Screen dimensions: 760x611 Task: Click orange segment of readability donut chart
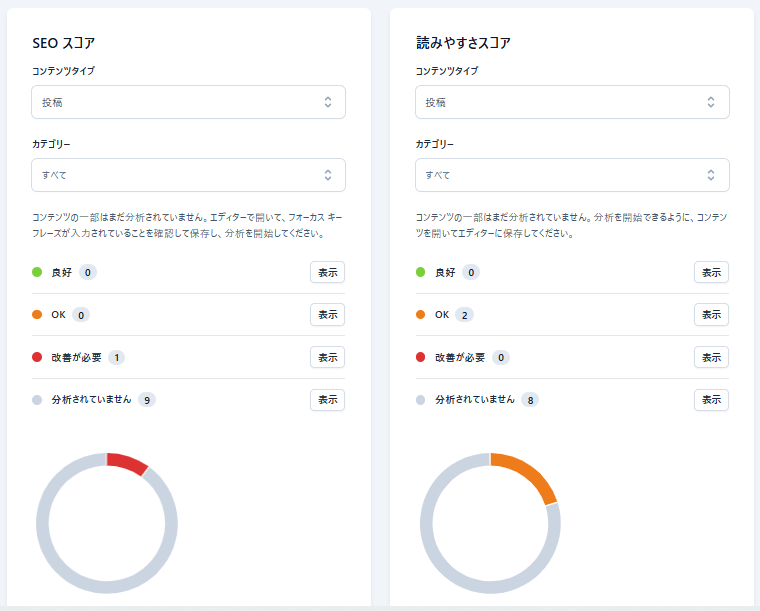pos(530,474)
